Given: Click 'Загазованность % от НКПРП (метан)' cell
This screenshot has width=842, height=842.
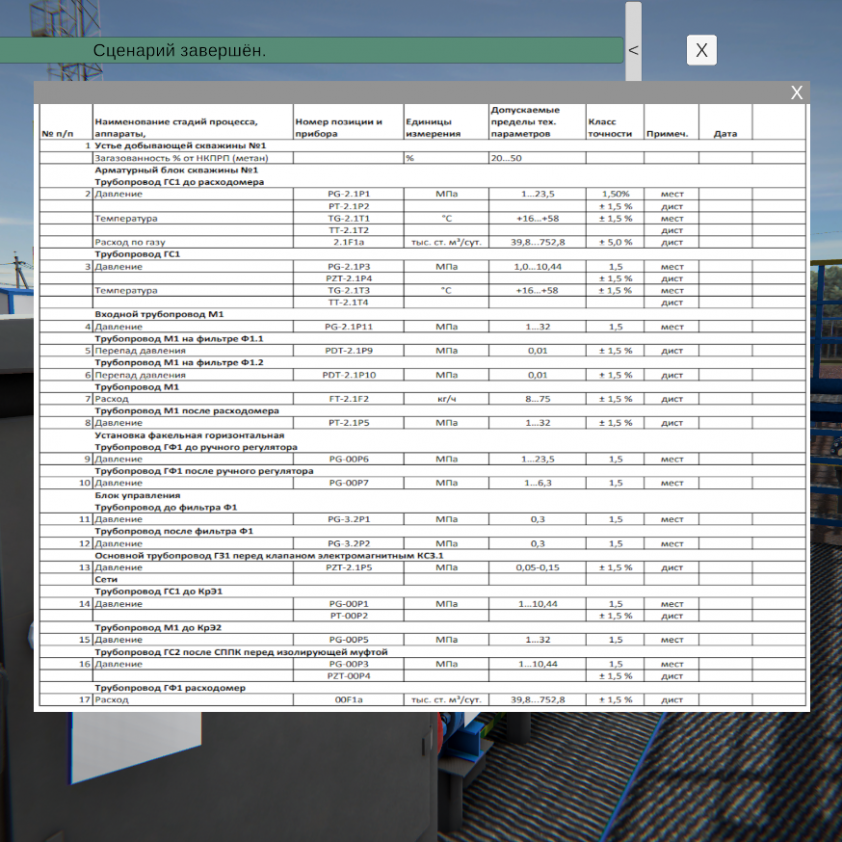Looking at the screenshot, I should (182, 158).
